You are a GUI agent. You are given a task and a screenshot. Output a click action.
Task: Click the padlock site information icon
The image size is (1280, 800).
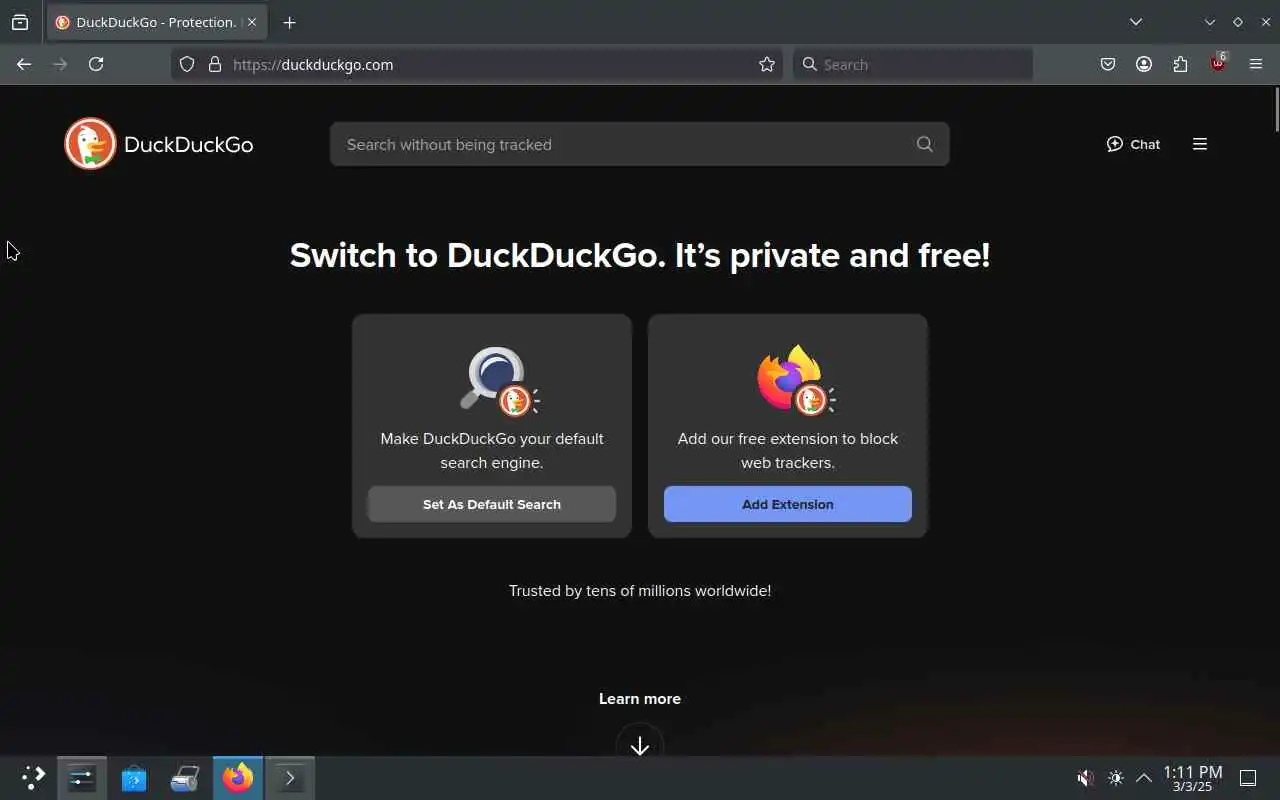pyautogui.click(x=214, y=64)
